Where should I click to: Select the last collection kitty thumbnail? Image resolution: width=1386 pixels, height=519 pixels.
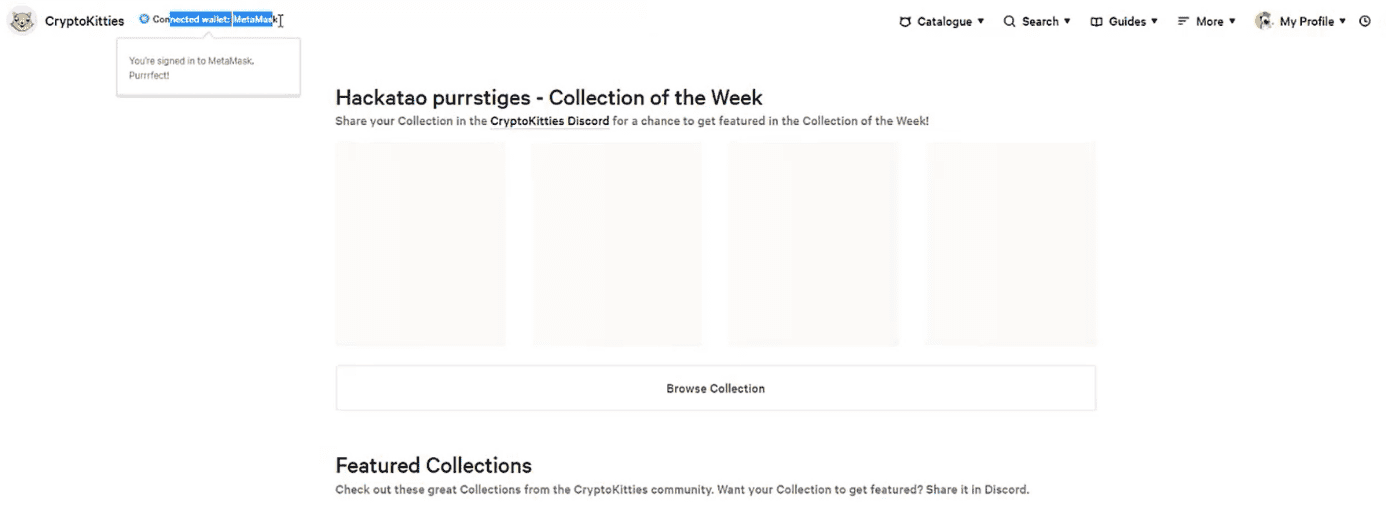pos(1011,244)
